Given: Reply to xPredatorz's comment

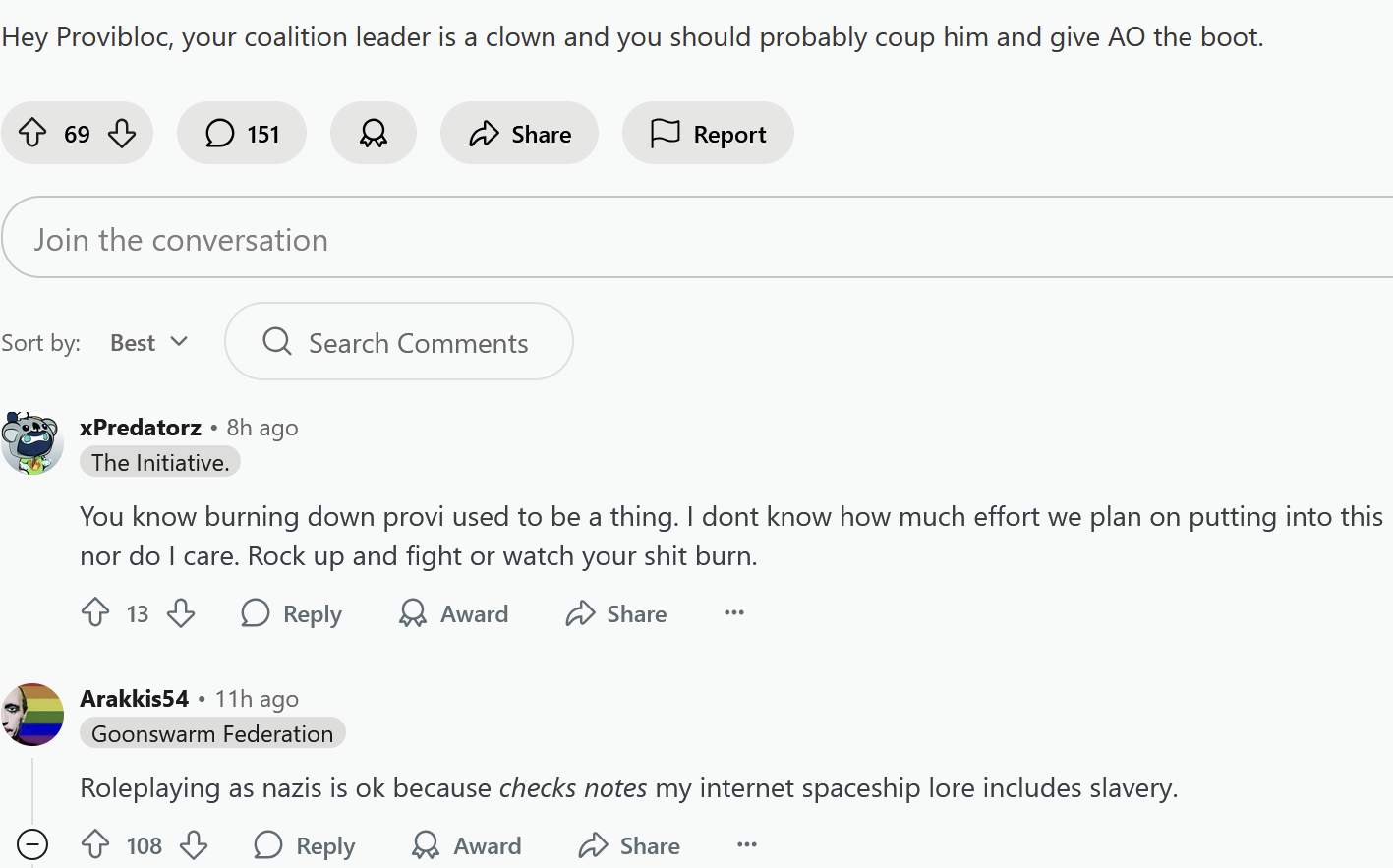Looking at the screenshot, I should tap(292, 613).
